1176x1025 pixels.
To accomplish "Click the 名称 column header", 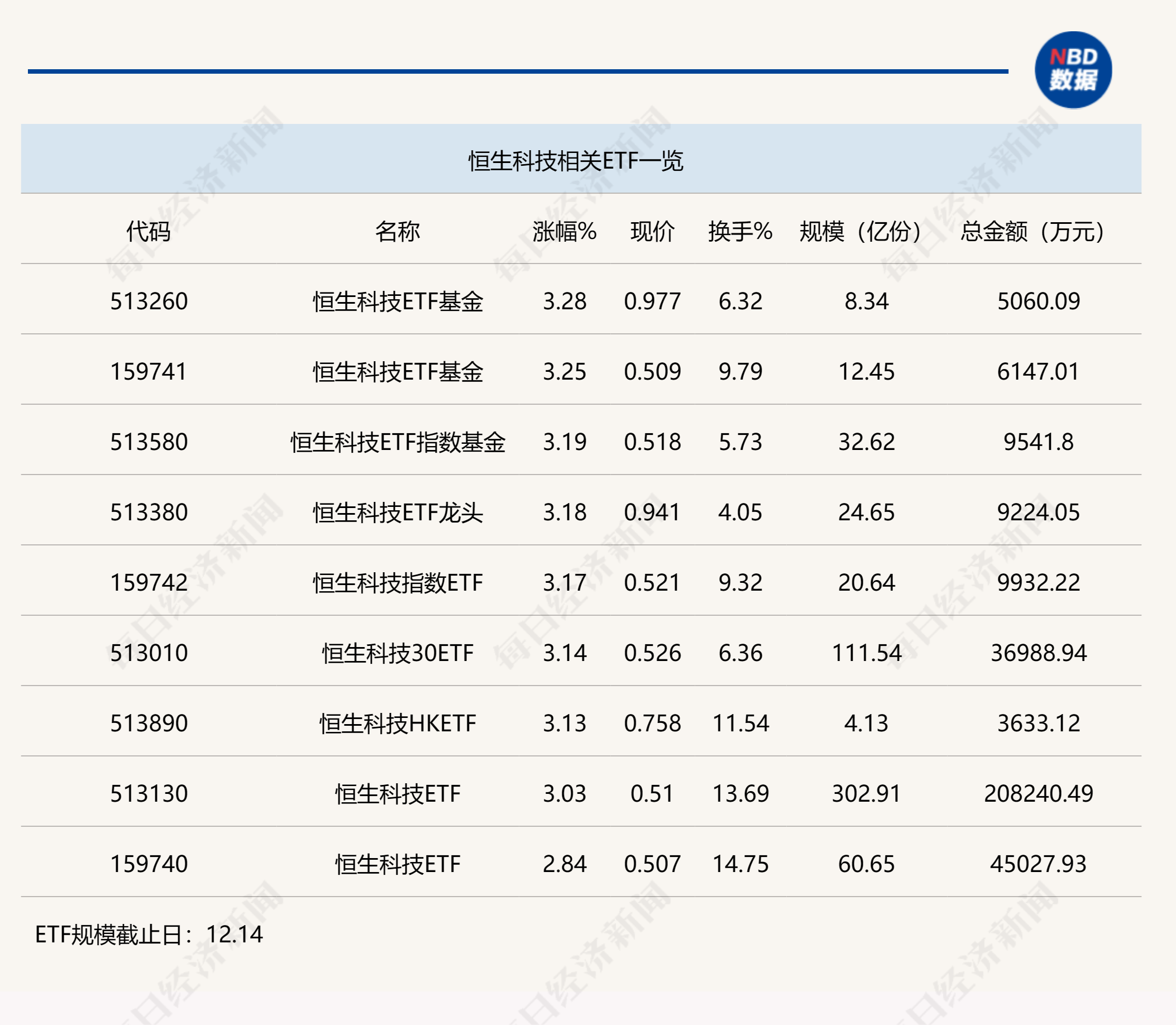I will coord(398,231).
